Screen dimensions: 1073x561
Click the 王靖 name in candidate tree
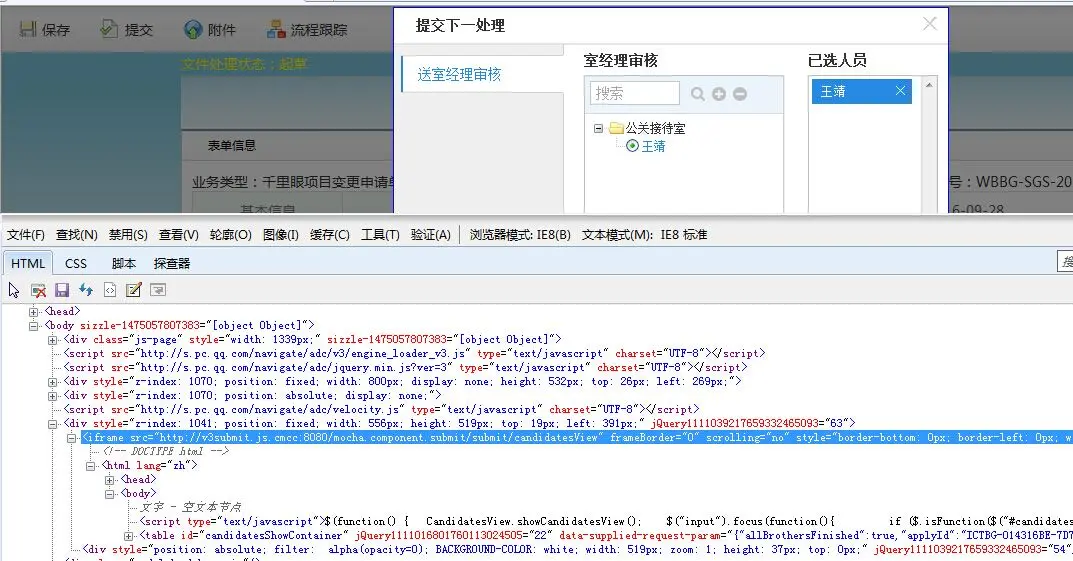tap(653, 146)
